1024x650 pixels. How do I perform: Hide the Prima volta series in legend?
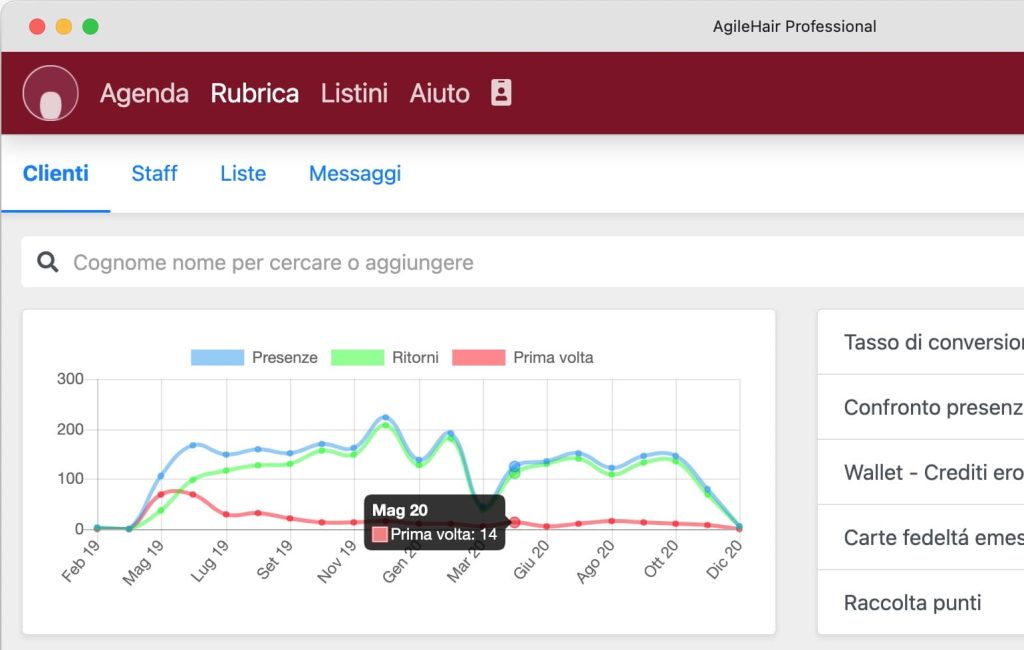(522, 357)
